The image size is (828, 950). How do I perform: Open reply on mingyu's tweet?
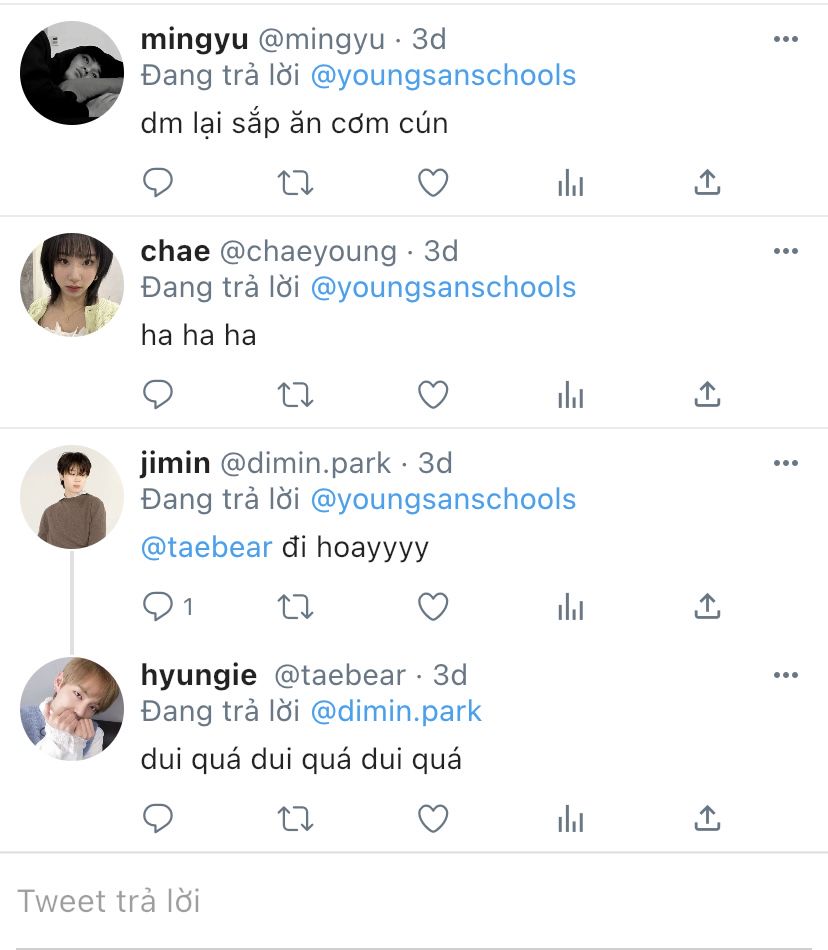pos(157,182)
